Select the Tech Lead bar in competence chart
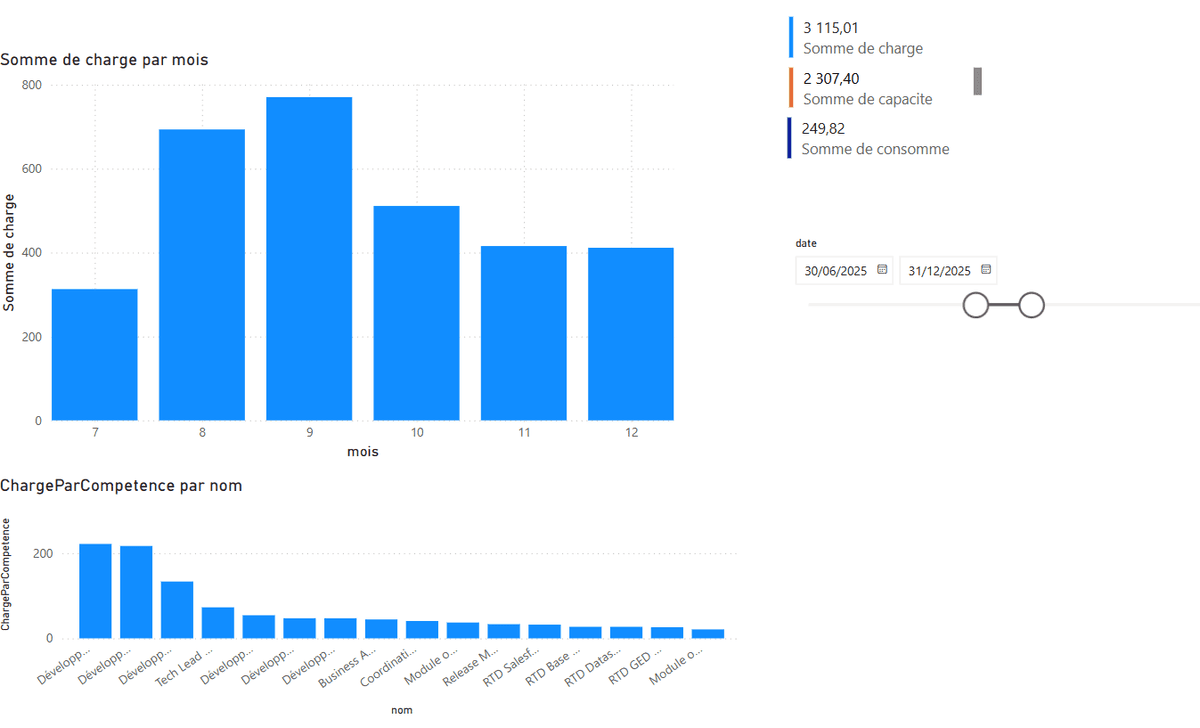Screen dimensions: 1200x728 coord(218,623)
